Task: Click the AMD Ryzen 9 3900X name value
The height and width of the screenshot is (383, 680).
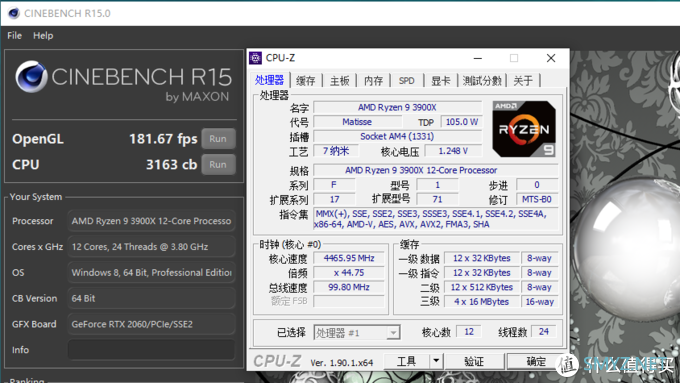Action: tap(397, 107)
